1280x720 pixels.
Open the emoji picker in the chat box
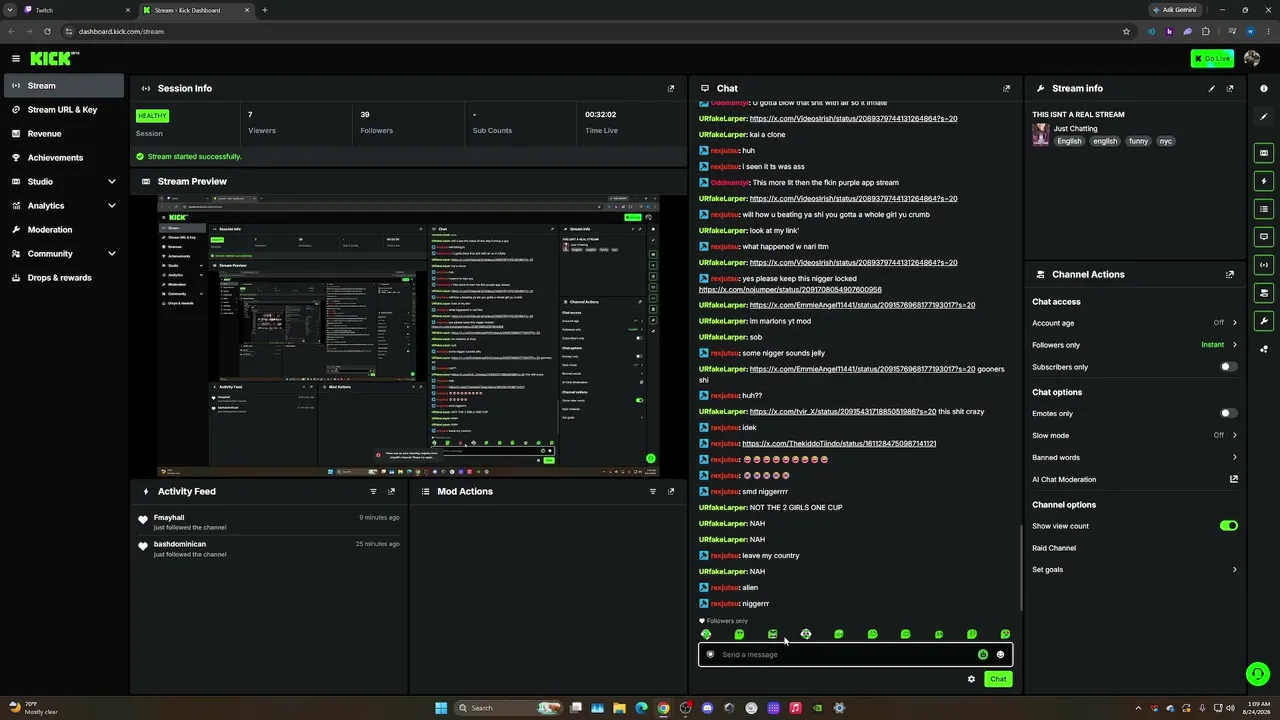tap(1000, 655)
